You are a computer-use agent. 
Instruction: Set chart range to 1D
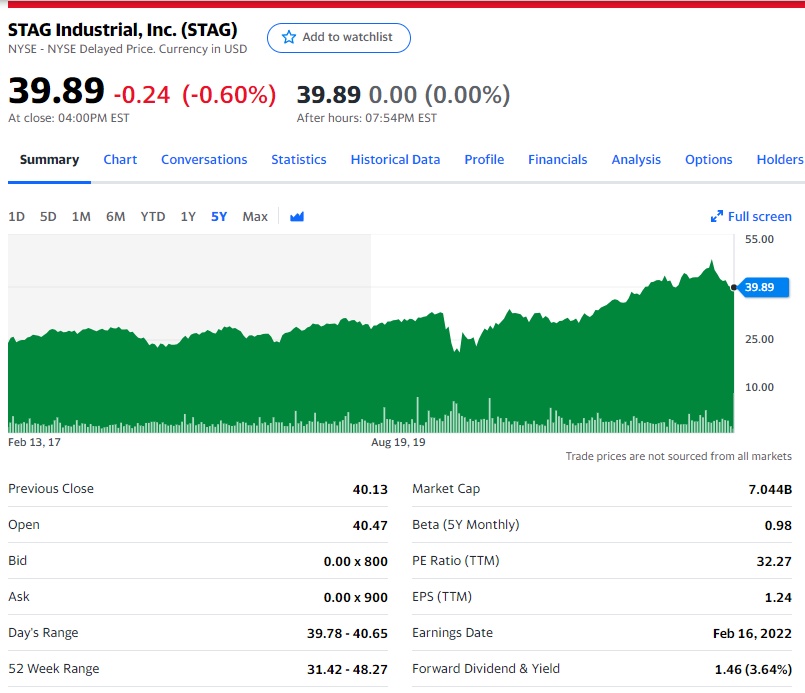[16, 217]
